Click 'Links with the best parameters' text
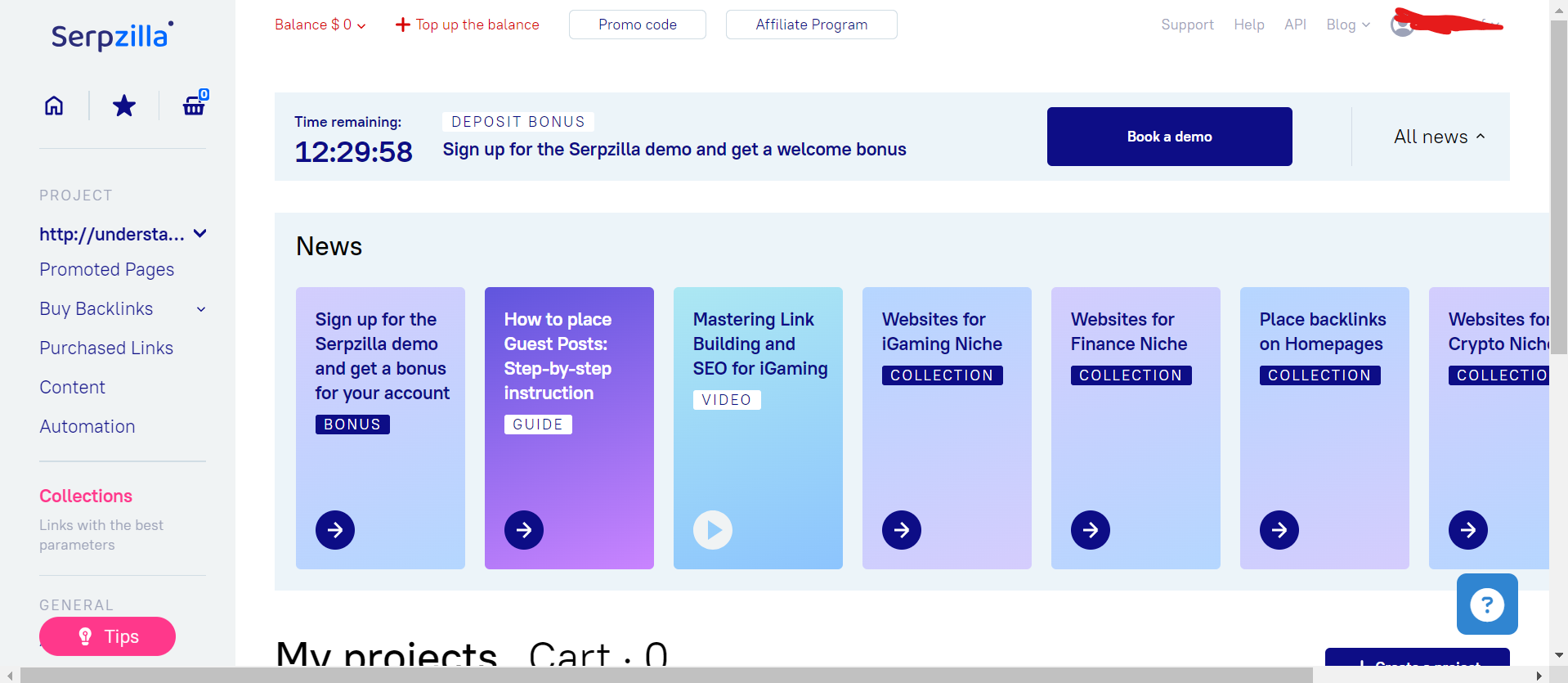The image size is (1568, 683). click(101, 535)
